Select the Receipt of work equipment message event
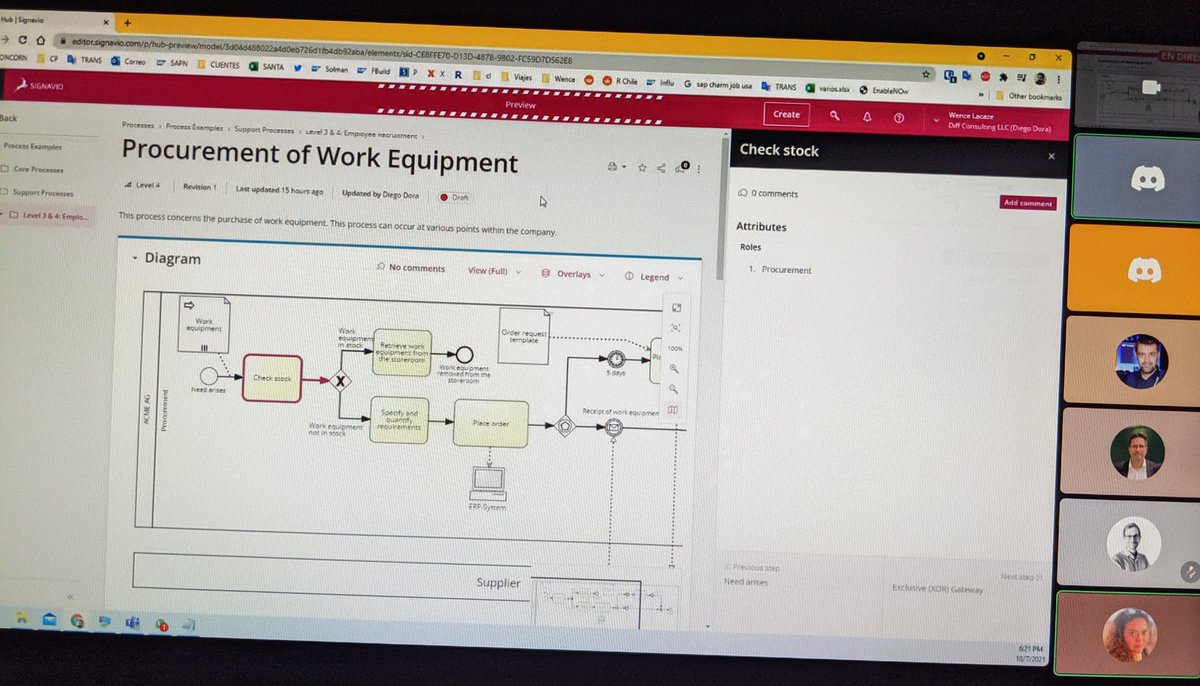 click(615, 427)
